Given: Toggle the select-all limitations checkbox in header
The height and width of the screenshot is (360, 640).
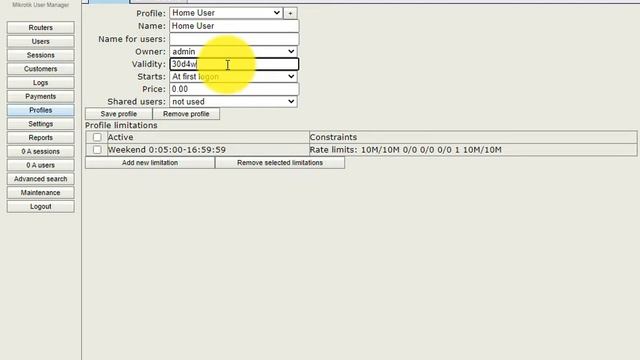Looking at the screenshot, I should click(97, 137).
